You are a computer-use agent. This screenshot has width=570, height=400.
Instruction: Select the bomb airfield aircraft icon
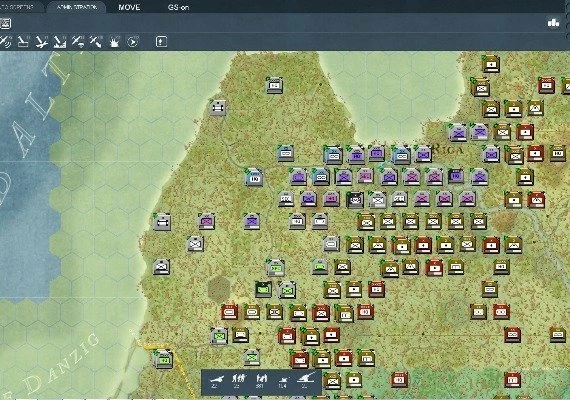click(x=42, y=42)
